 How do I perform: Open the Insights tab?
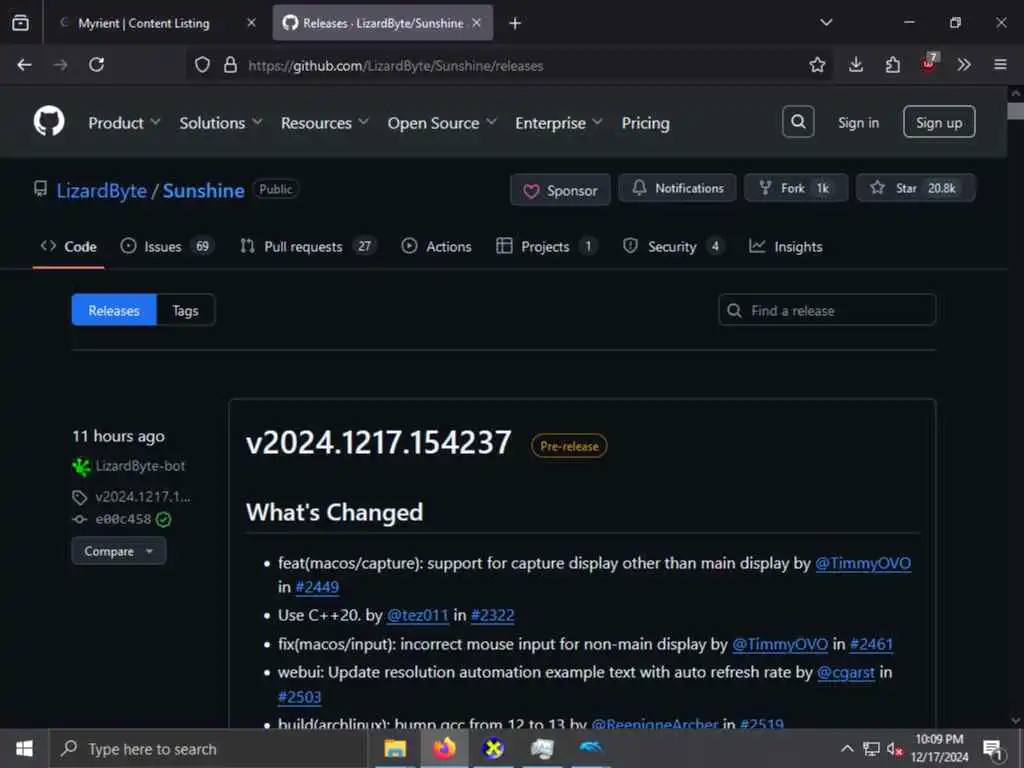pos(786,247)
